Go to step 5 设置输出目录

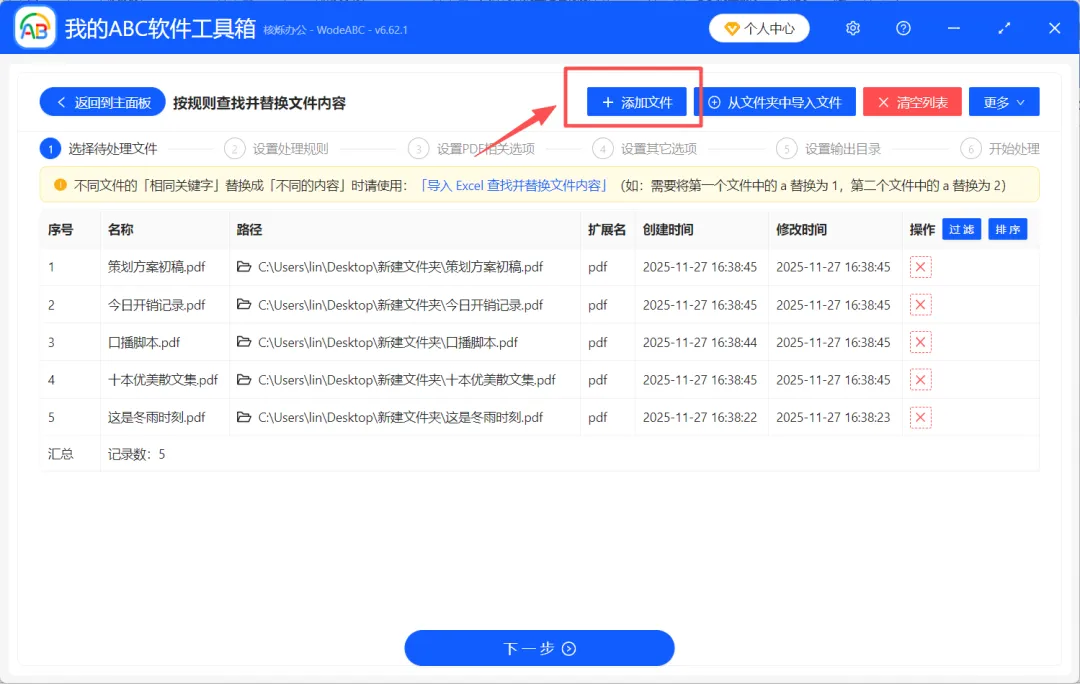829,149
